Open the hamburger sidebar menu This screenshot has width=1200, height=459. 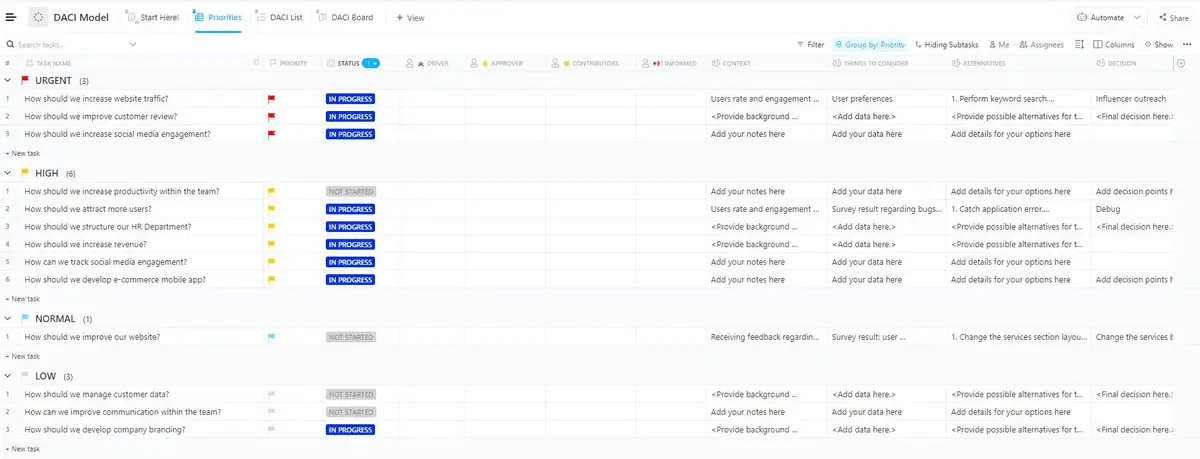[x=11, y=17]
